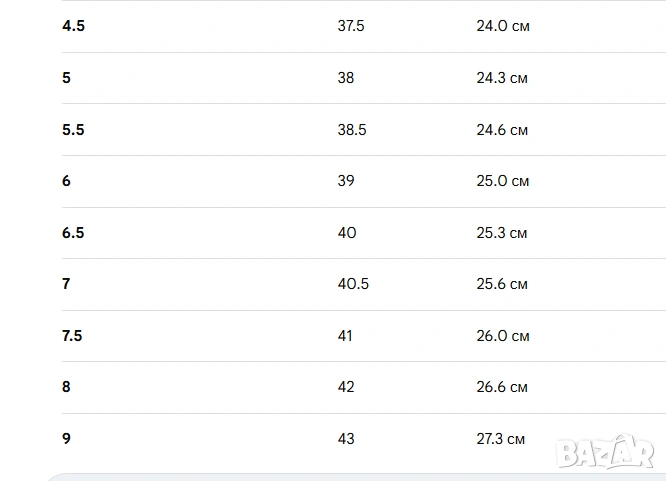666x481 pixels.
Task: Select the 24.3 см measurement
Action: pos(502,78)
